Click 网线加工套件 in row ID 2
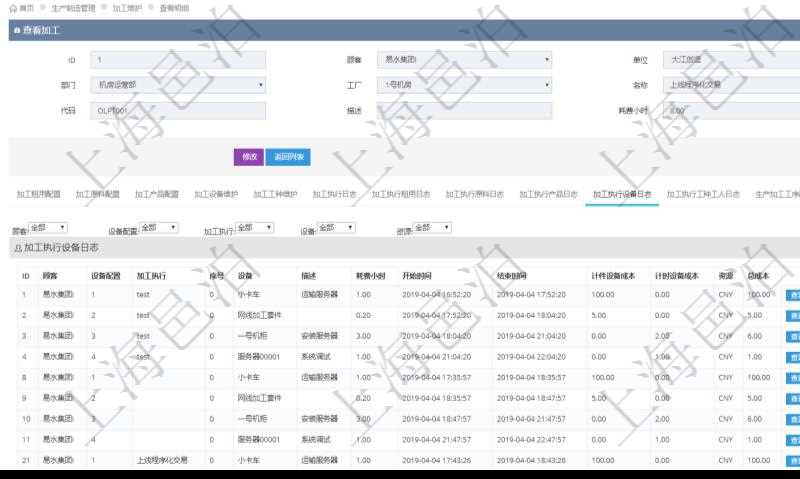The image size is (800, 479). (x=259, y=315)
